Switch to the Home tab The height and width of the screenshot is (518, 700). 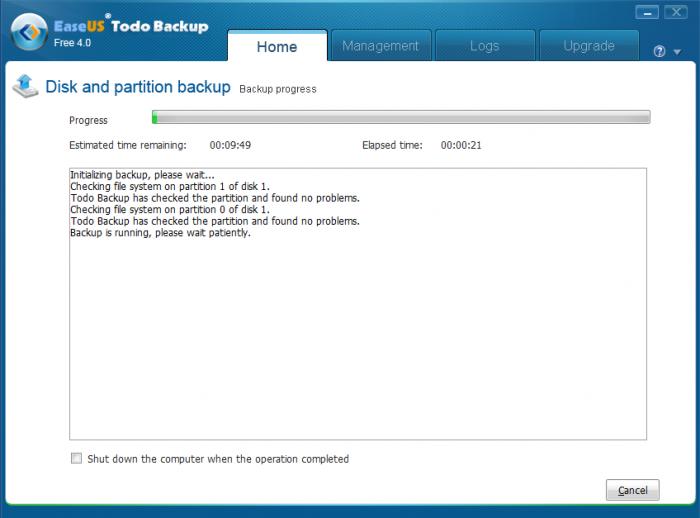[x=277, y=46]
